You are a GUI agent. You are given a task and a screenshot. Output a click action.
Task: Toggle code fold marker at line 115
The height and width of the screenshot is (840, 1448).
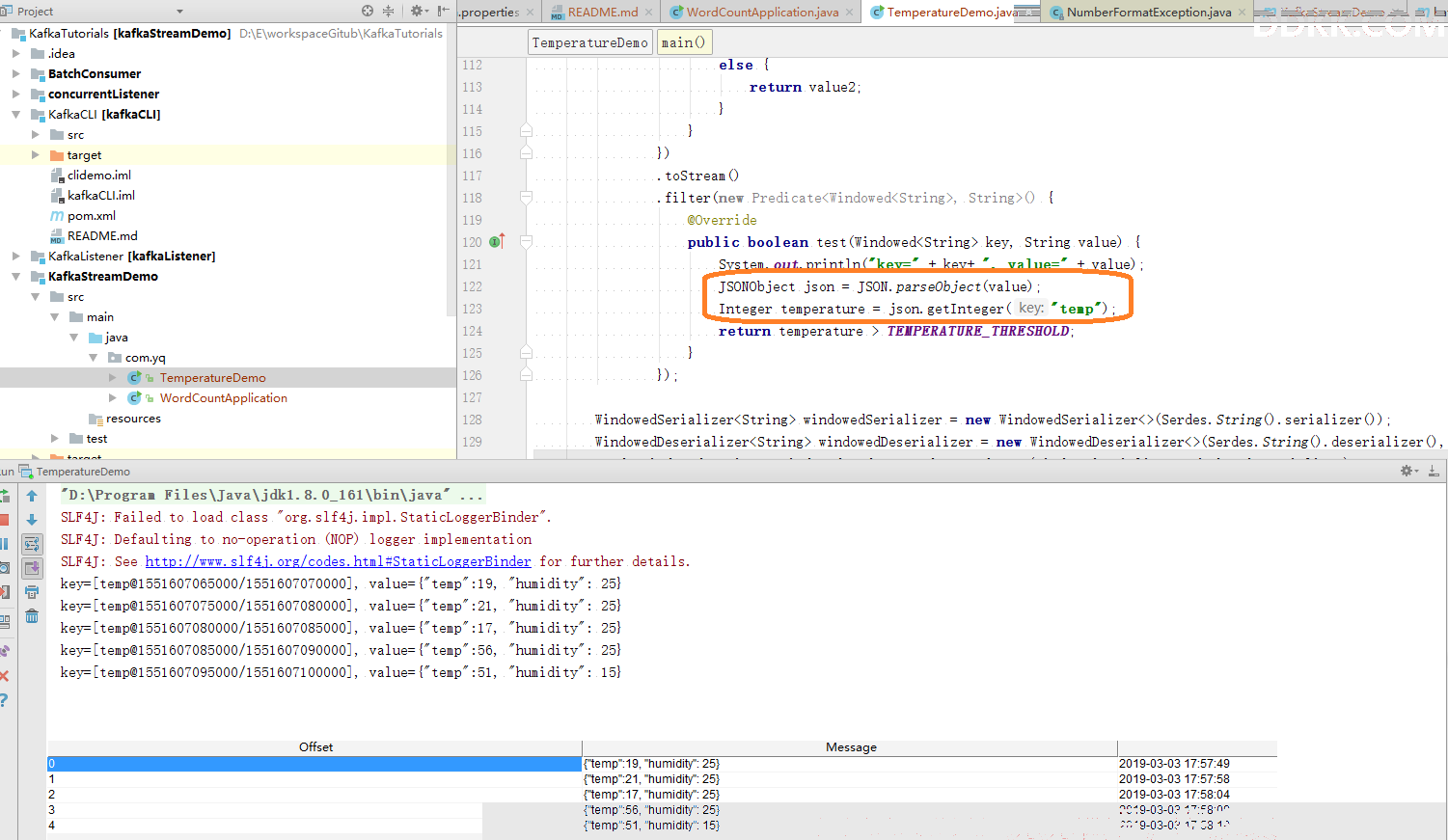[x=526, y=130]
